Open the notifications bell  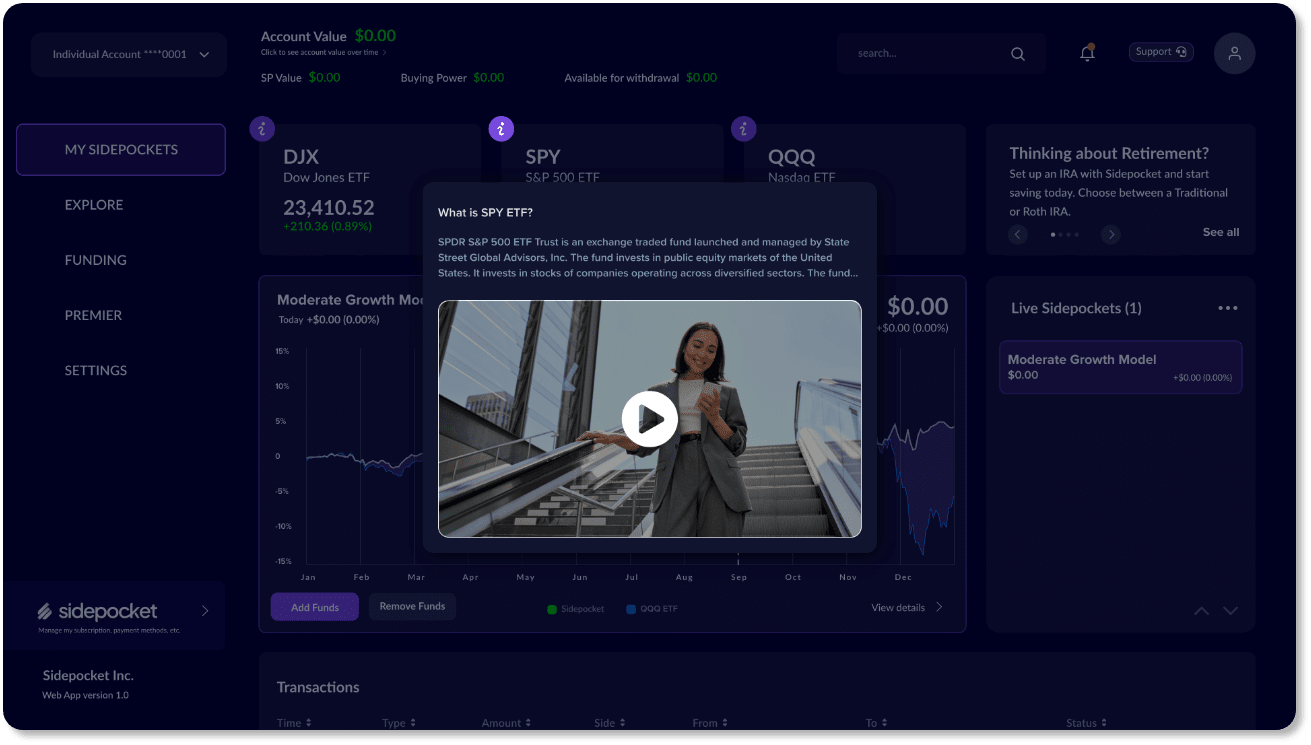(1087, 53)
